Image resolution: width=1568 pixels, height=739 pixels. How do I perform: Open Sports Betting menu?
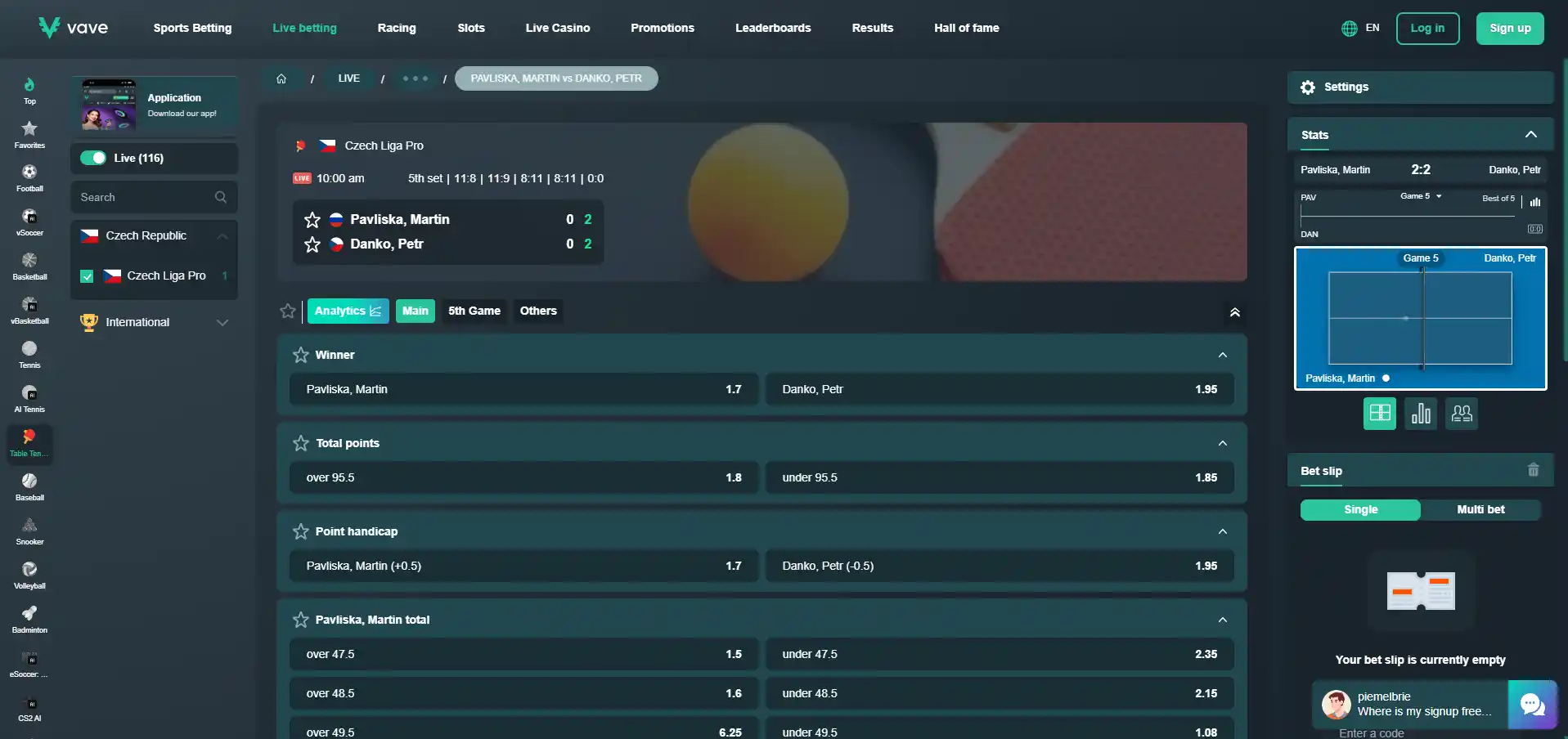192,28
